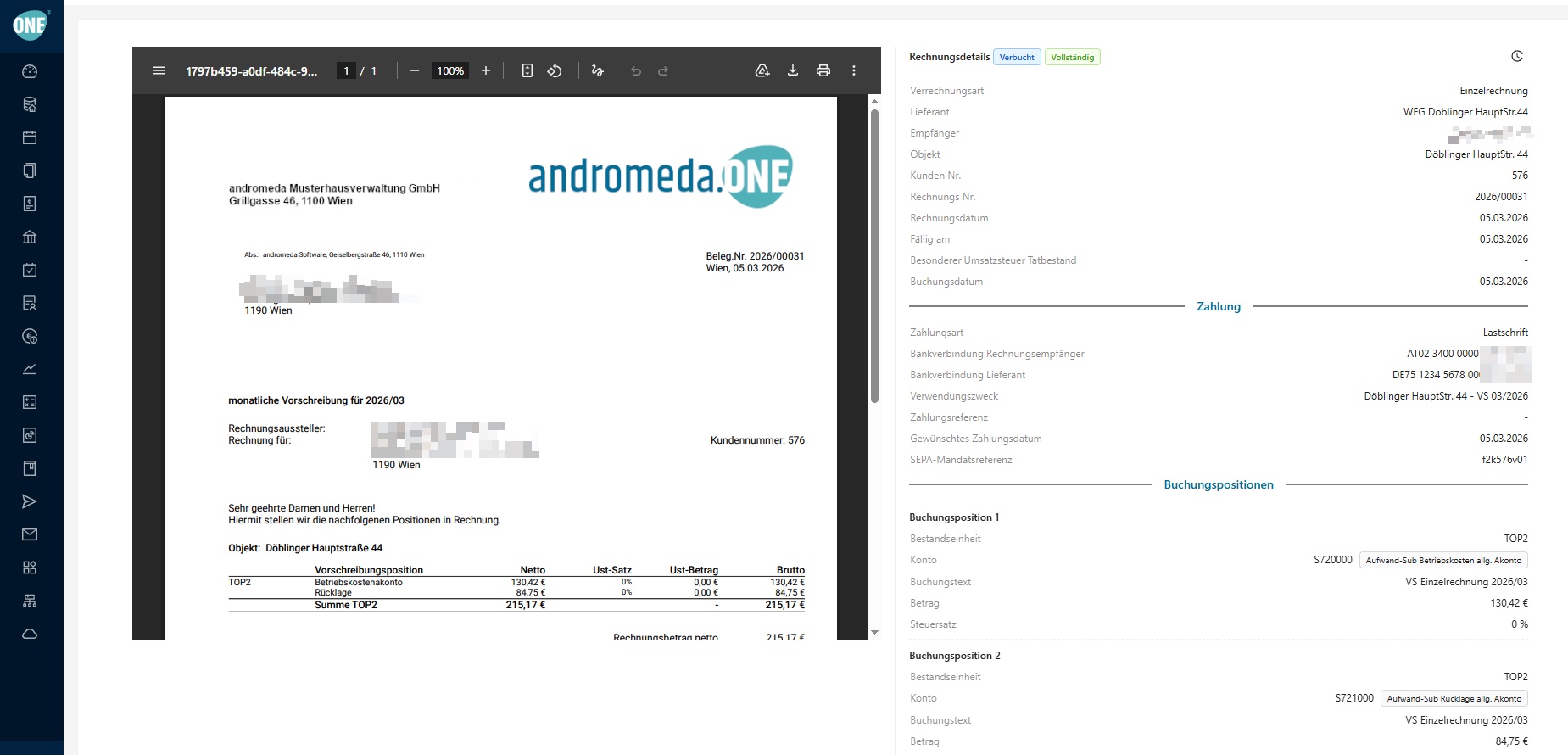The width and height of the screenshot is (1568, 755).
Task: Open PDF viewer more actions menu
Action: [x=854, y=70]
